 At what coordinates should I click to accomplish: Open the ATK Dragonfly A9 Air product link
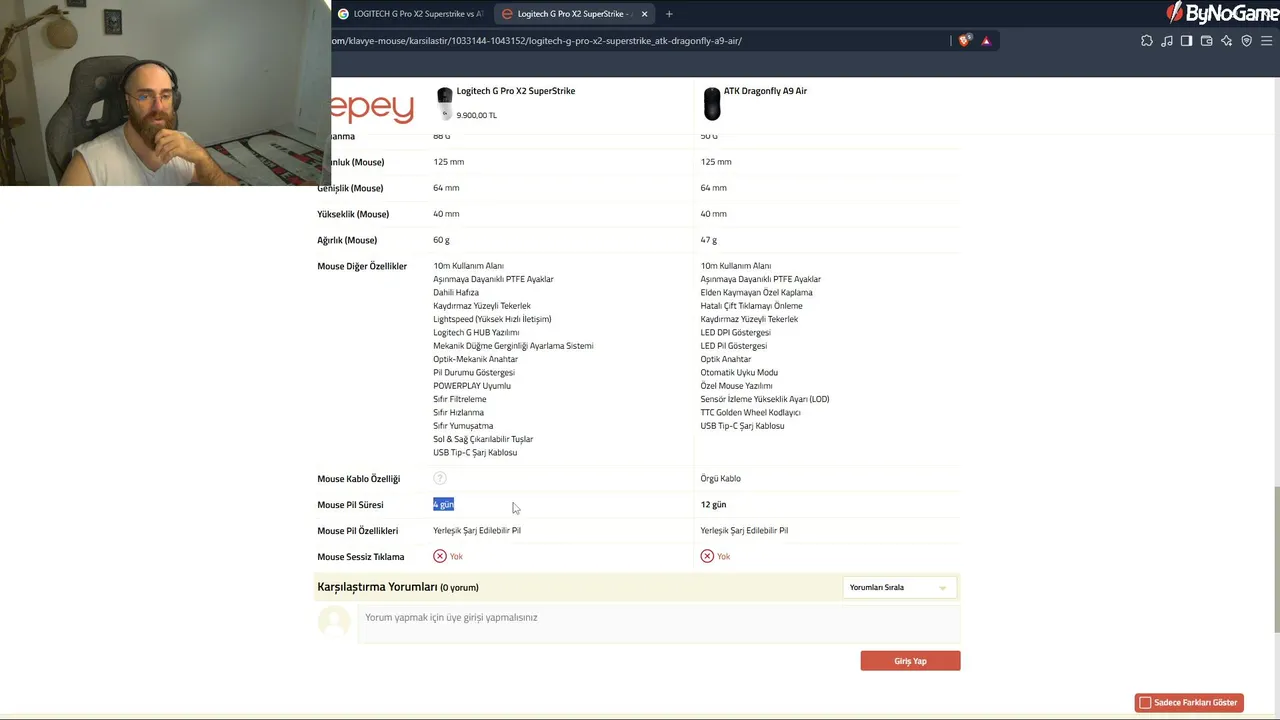(x=765, y=91)
